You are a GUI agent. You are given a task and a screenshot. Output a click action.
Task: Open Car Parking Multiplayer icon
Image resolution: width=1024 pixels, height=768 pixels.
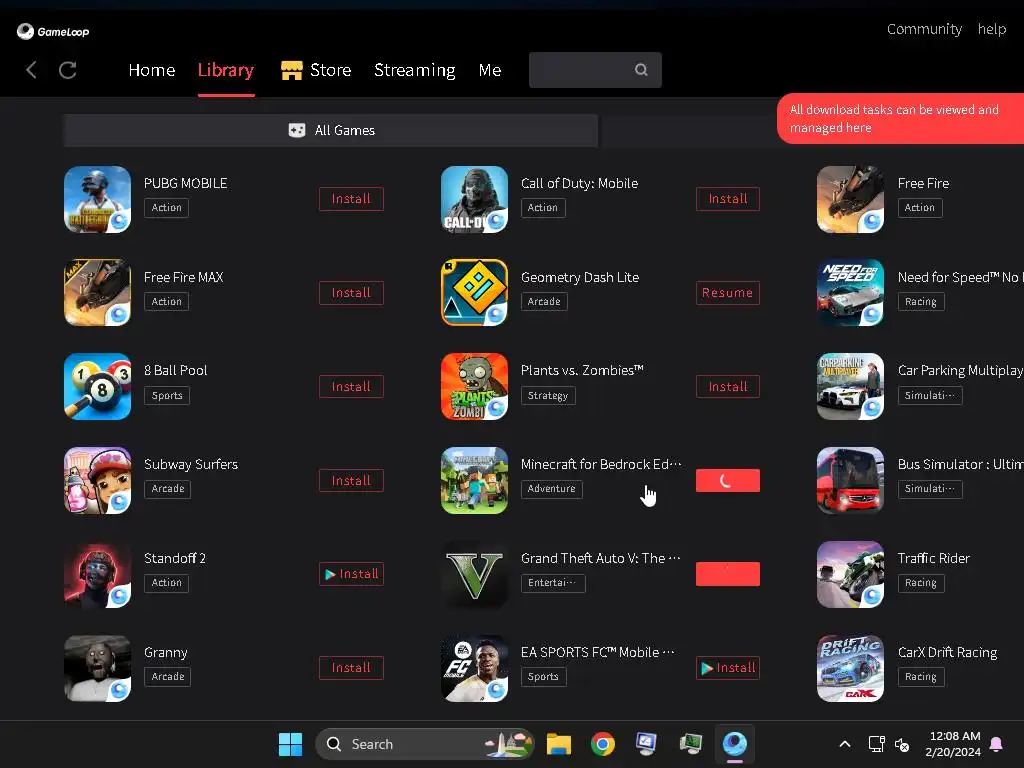[850, 387]
